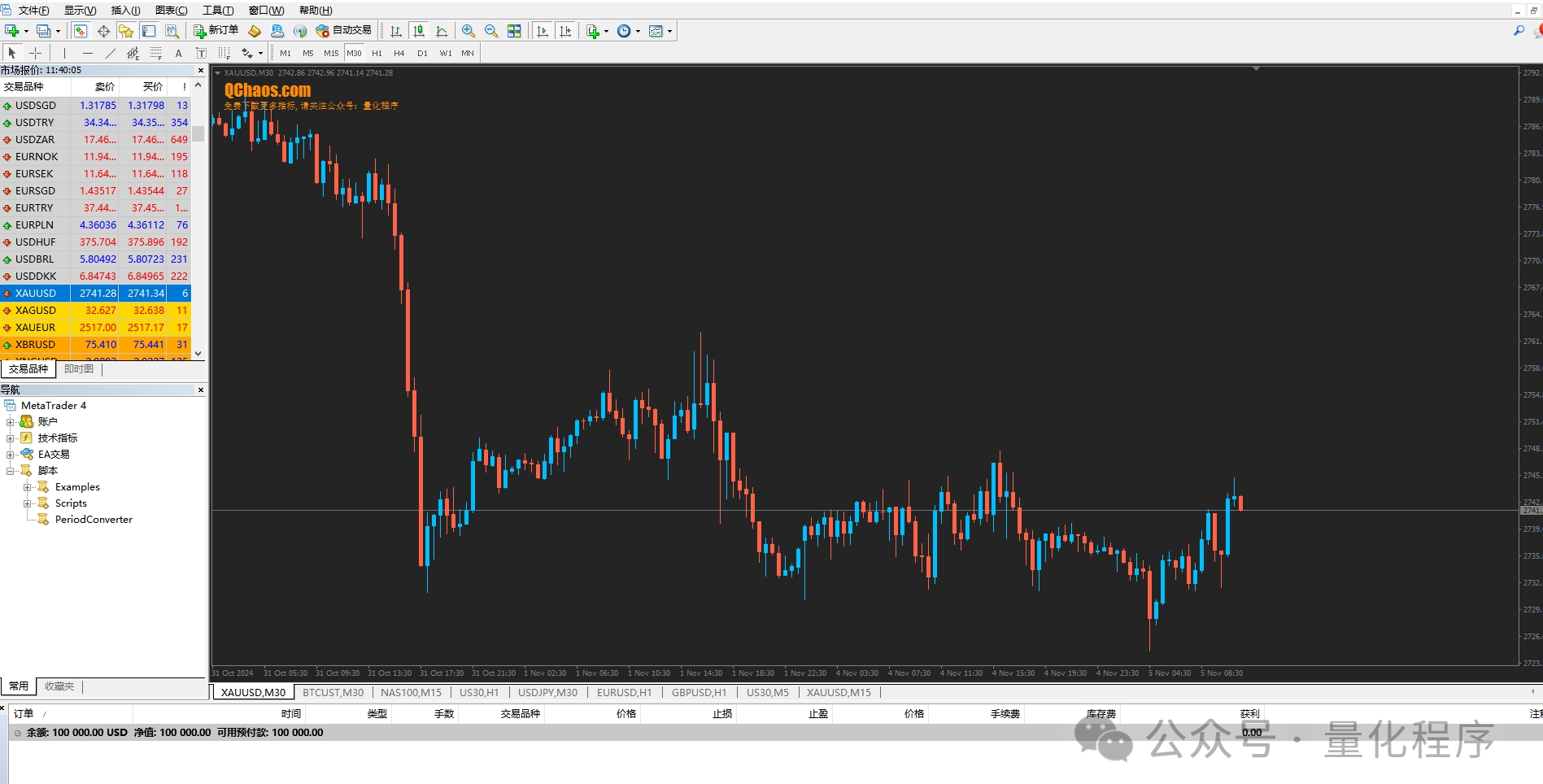
Task: Open the periodicity clock dropdown arrow
Action: coord(638,32)
